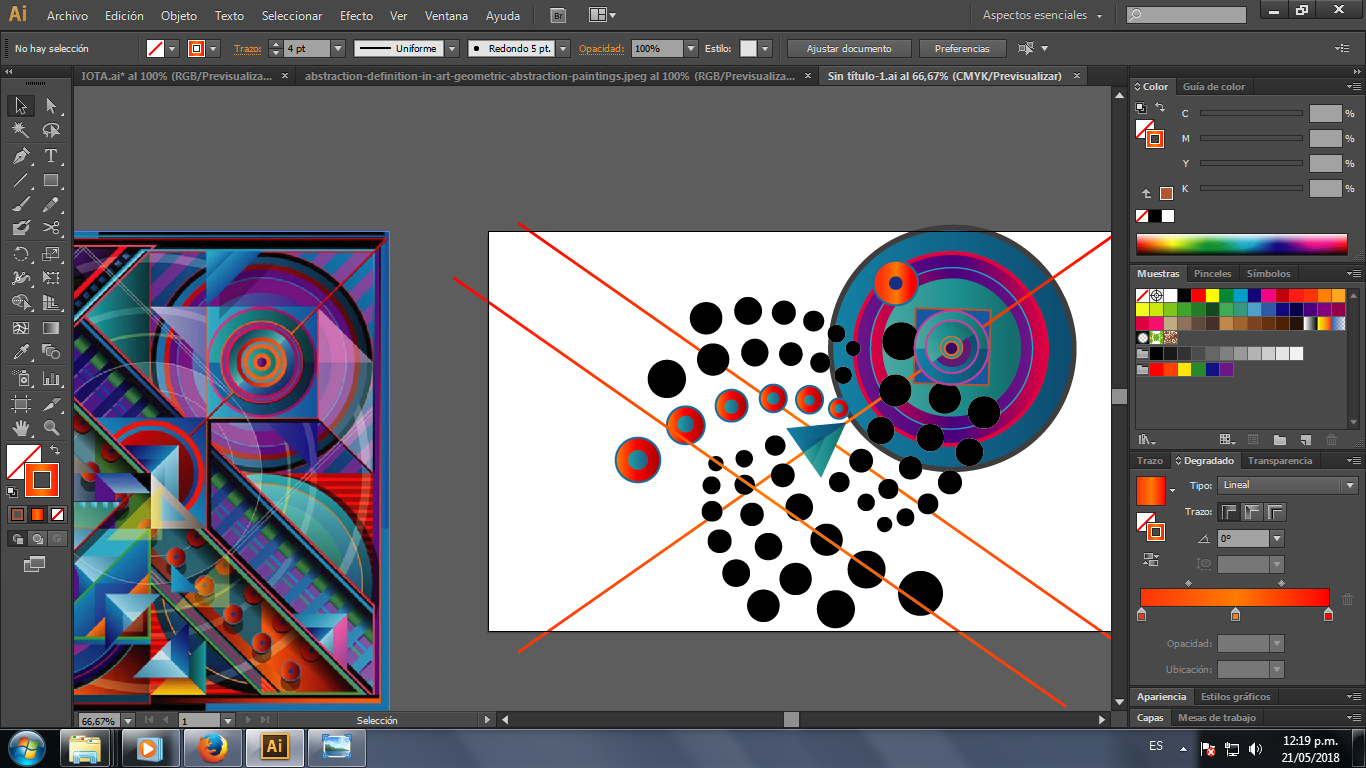This screenshot has width=1366, height=768.
Task: Click the new color group folder icon
Action: pyautogui.click(x=1279, y=440)
